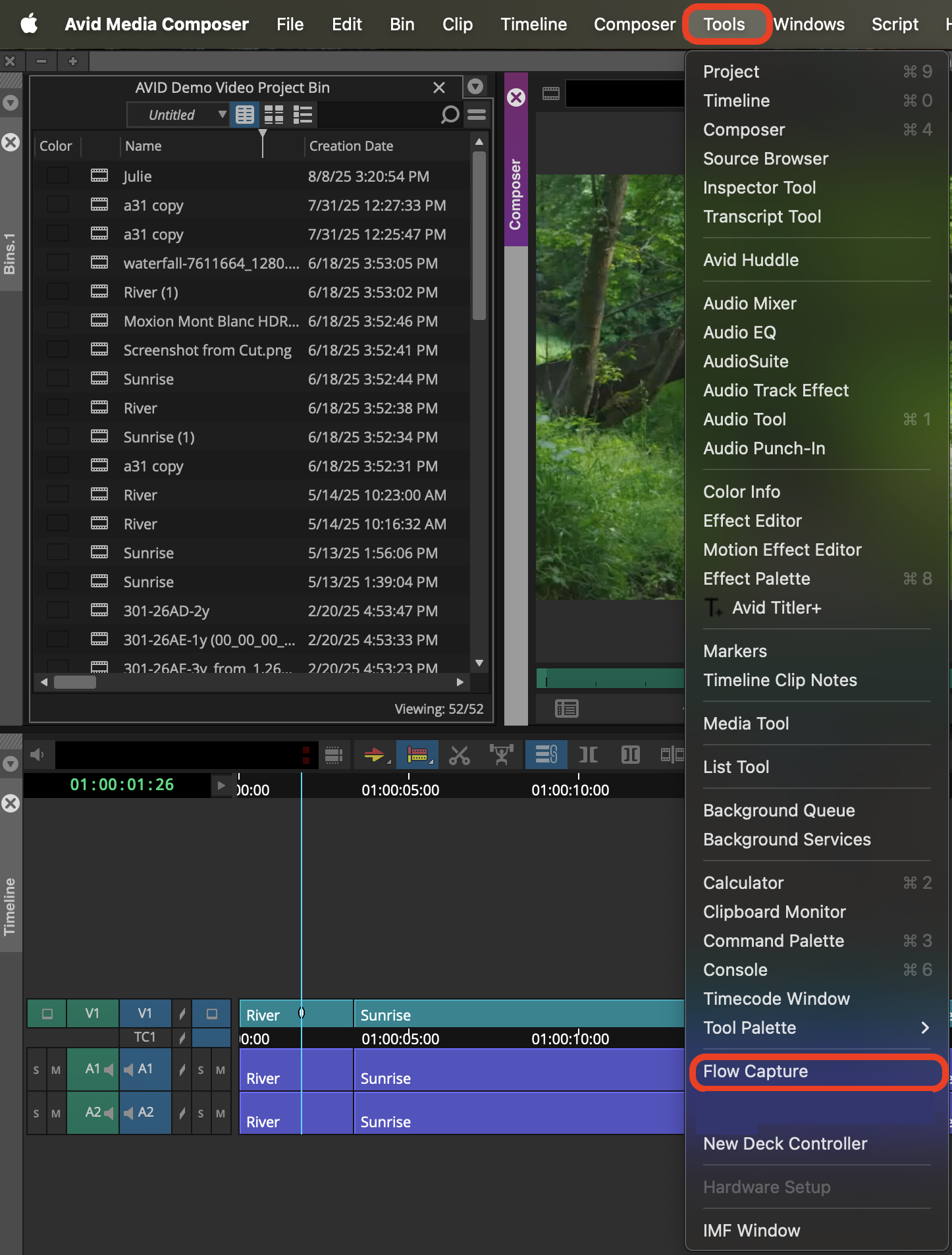952x1255 pixels.
Task: Click the audio meter speaker icon
Action: click(38, 755)
